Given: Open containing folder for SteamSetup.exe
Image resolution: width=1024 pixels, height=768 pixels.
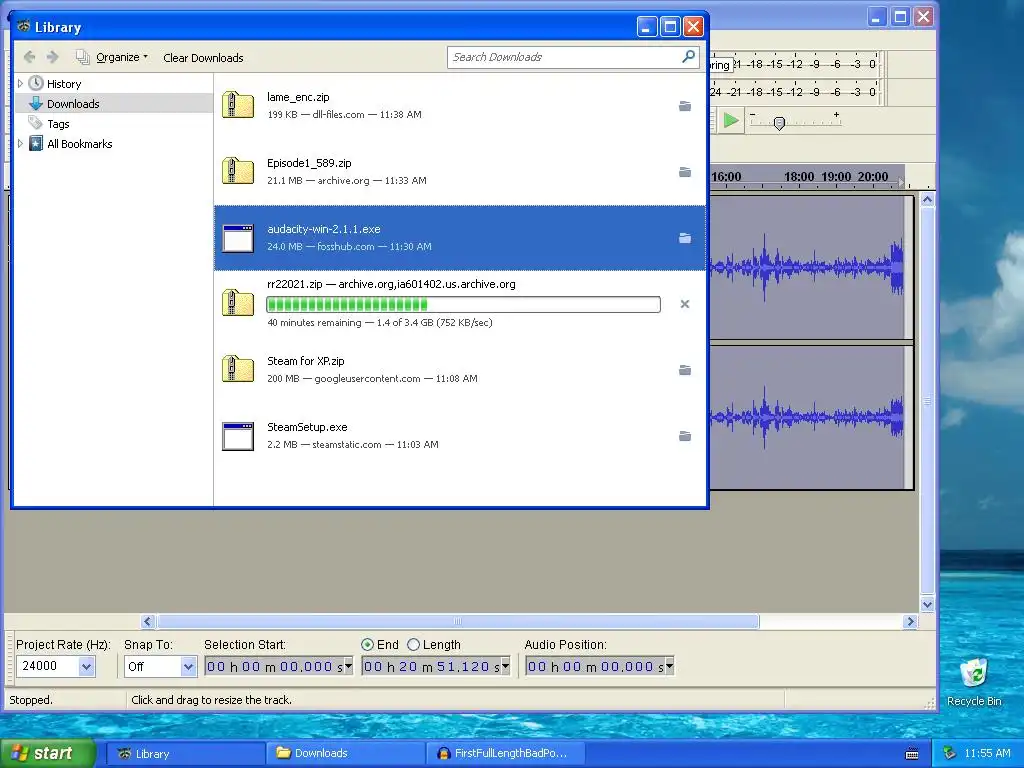Looking at the screenshot, I should pyautogui.click(x=684, y=436).
